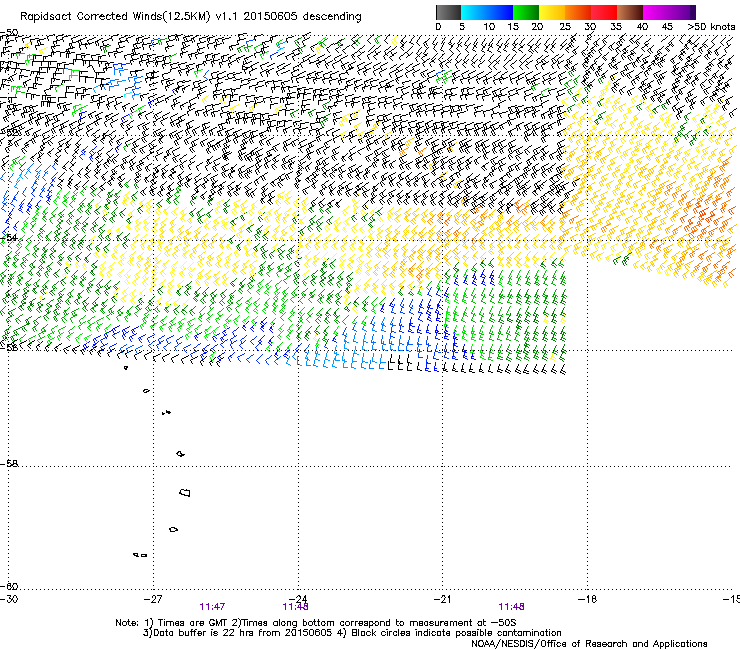Click the '20150605 descending' text in the title
Image resolution: width=740 pixels, height=650 pixels.
pyautogui.click(x=302, y=17)
